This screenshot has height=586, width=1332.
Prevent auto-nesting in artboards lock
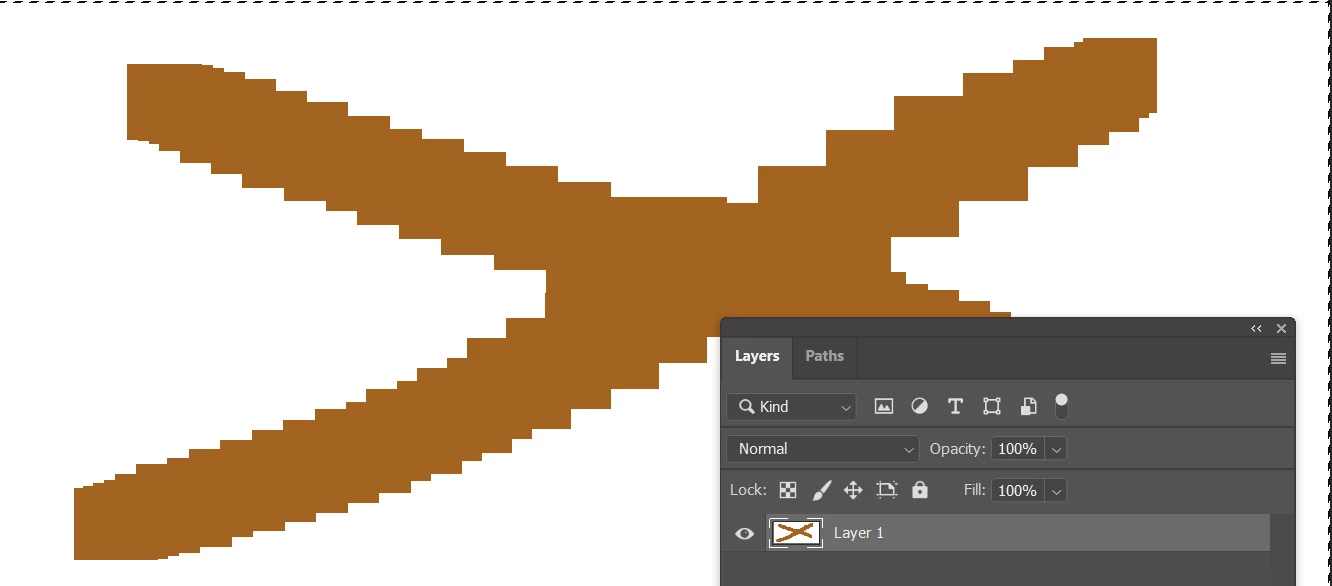tap(886, 490)
